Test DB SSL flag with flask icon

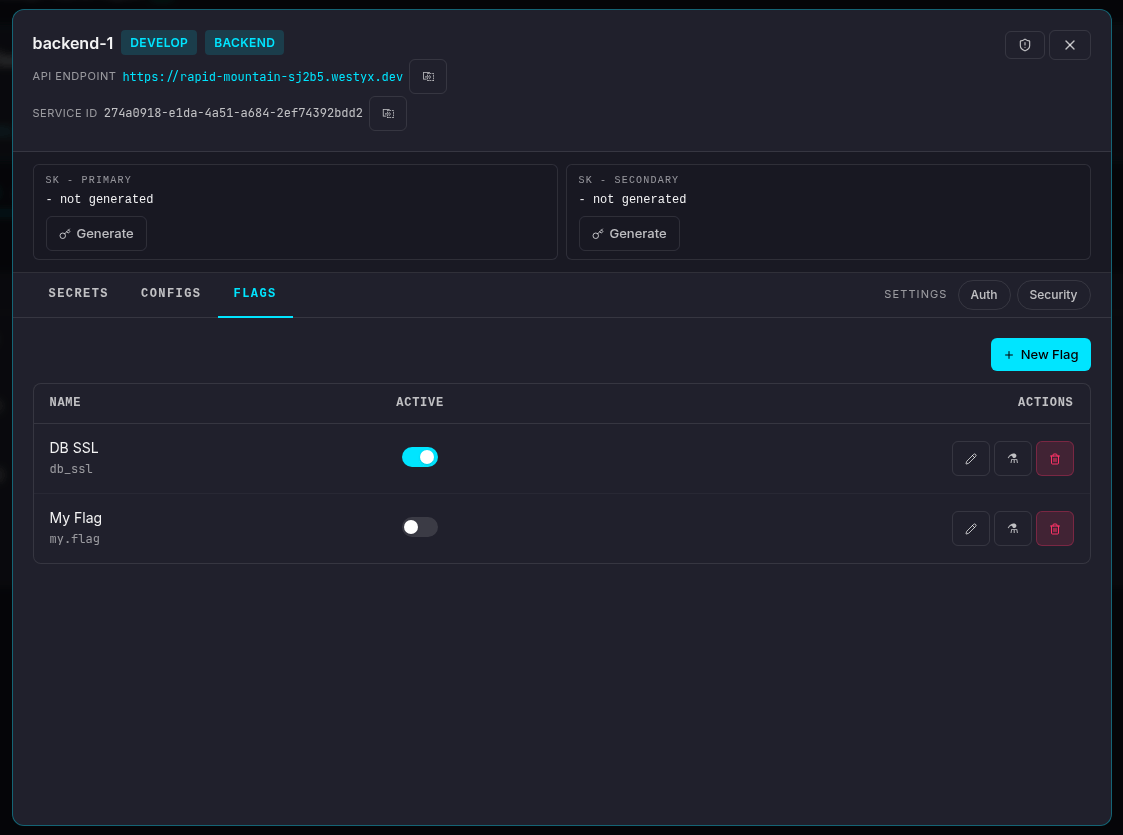click(1013, 459)
